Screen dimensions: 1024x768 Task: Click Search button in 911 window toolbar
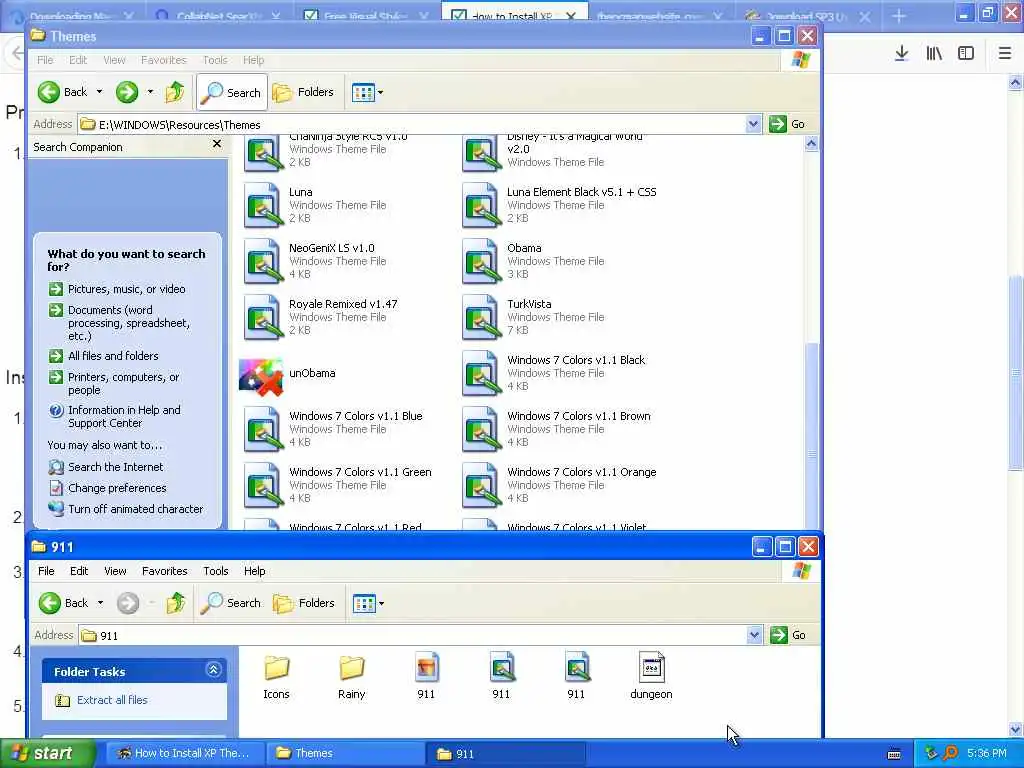[x=231, y=603]
